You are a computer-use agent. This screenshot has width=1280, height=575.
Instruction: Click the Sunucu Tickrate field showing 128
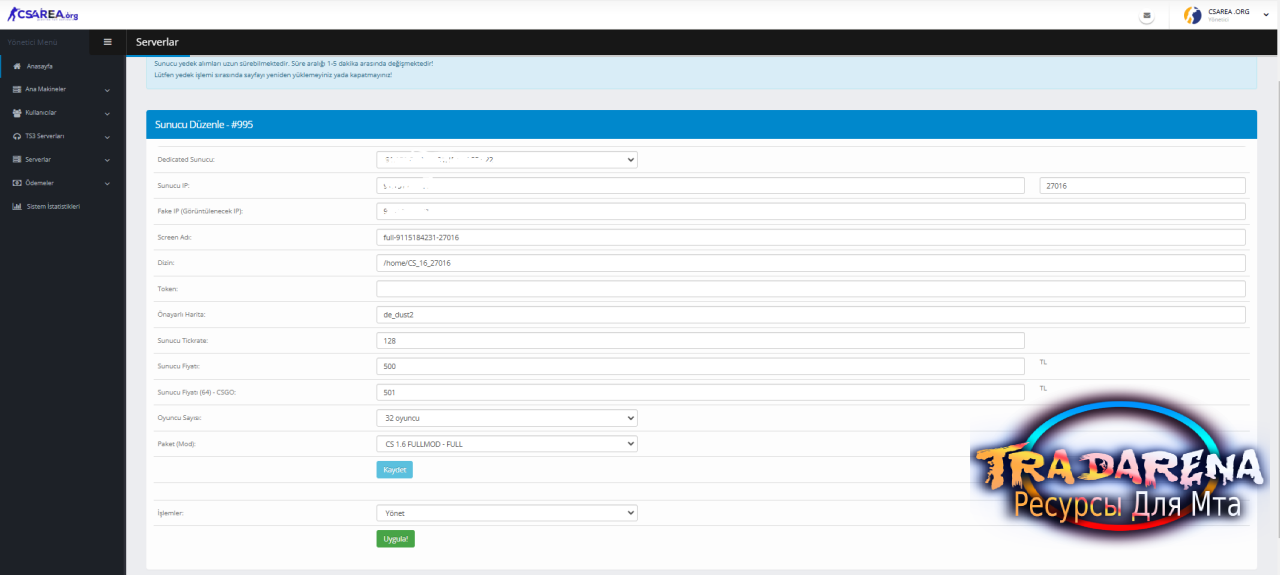pos(701,341)
